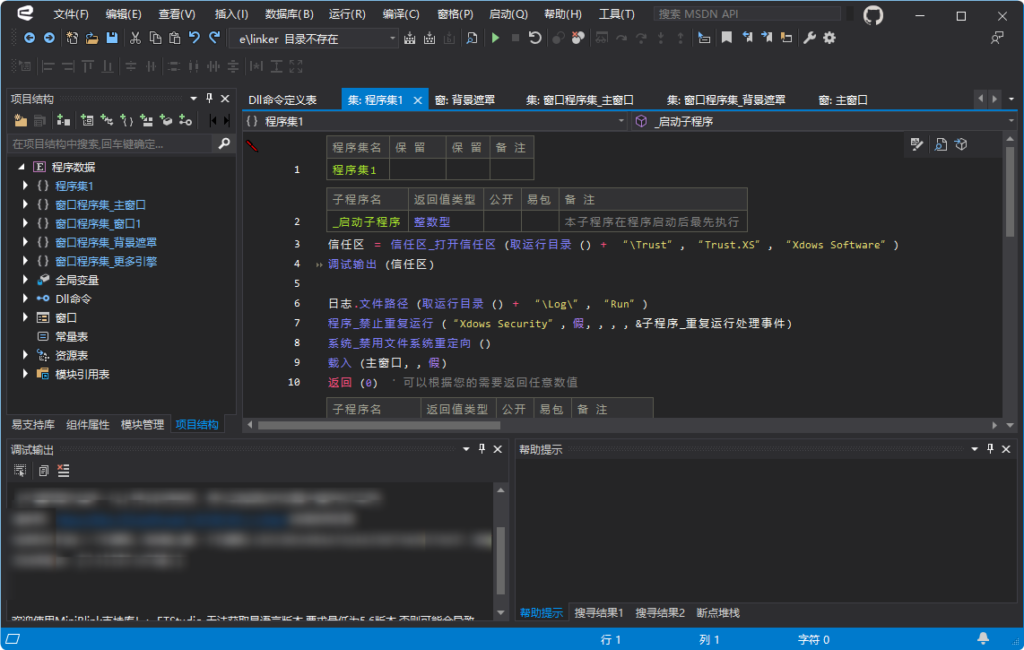This screenshot has width=1024, height=650.
Task: Click the navigate forward arrow icon
Action: point(49,39)
